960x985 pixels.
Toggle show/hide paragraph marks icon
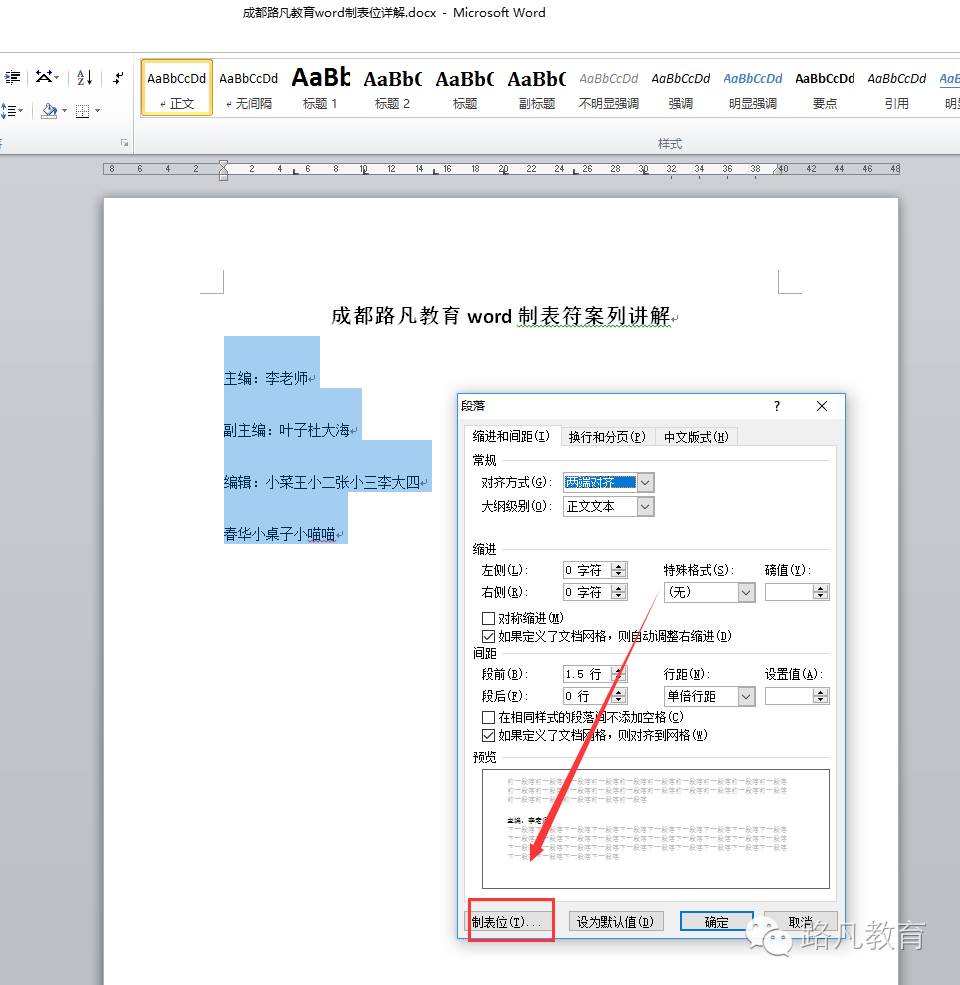click(x=118, y=77)
